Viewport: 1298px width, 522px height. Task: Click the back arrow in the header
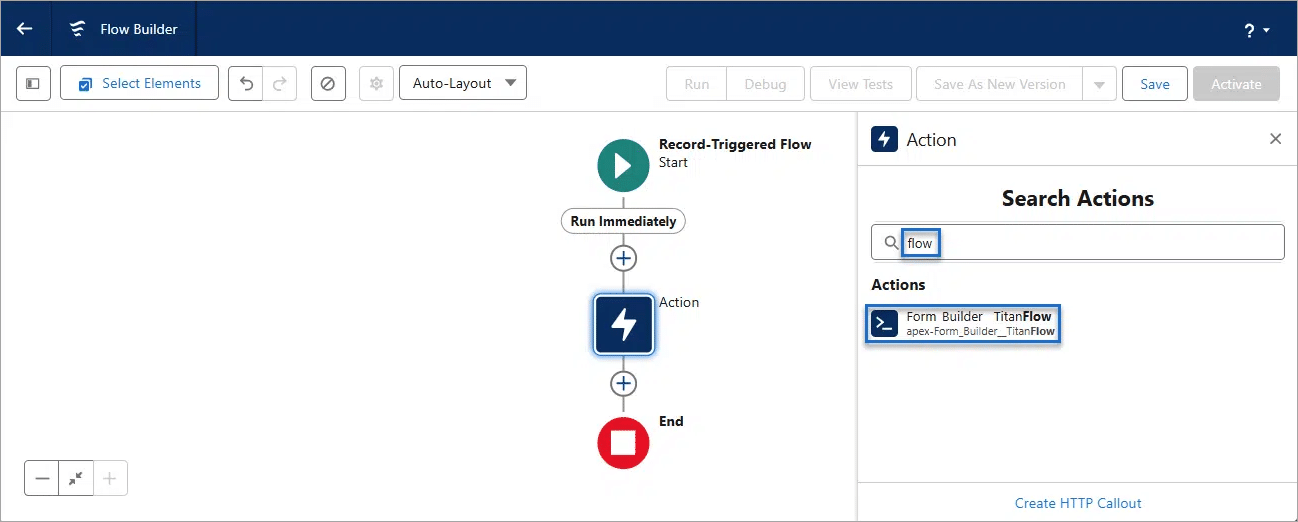(x=25, y=29)
